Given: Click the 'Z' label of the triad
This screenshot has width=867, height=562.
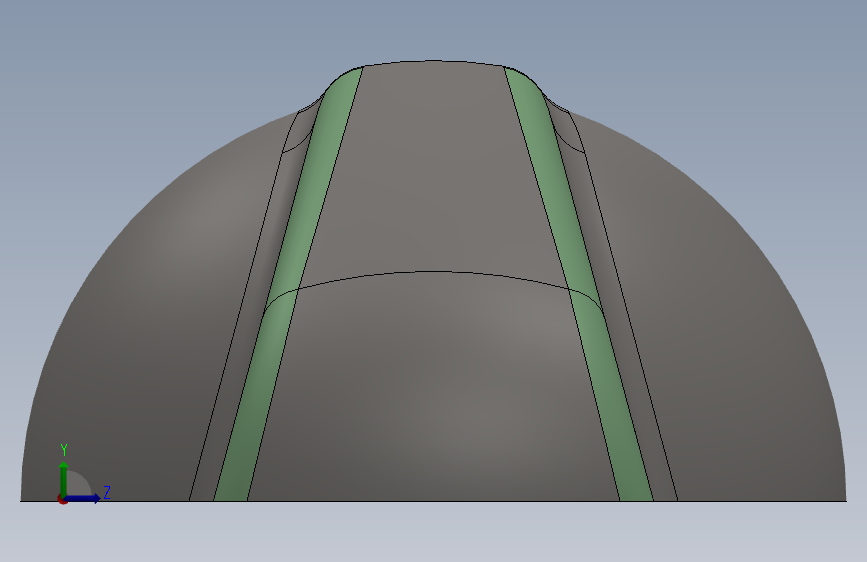Looking at the screenshot, I should click(107, 492).
